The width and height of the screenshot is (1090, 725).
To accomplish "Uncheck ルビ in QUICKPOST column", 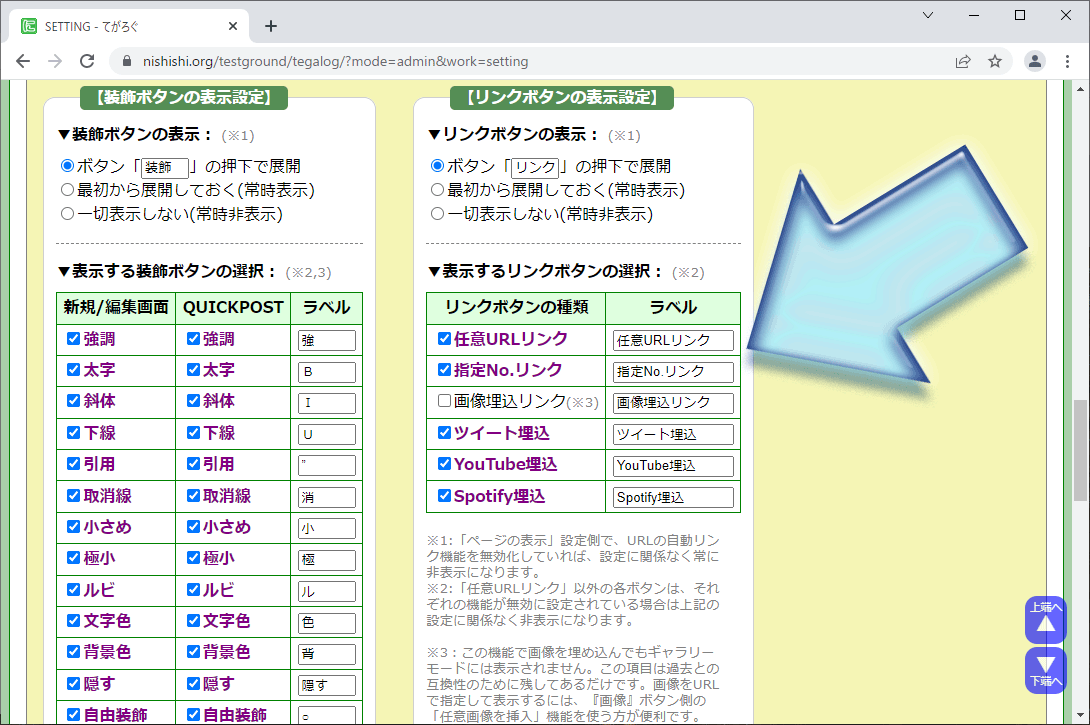I will (x=193, y=589).
